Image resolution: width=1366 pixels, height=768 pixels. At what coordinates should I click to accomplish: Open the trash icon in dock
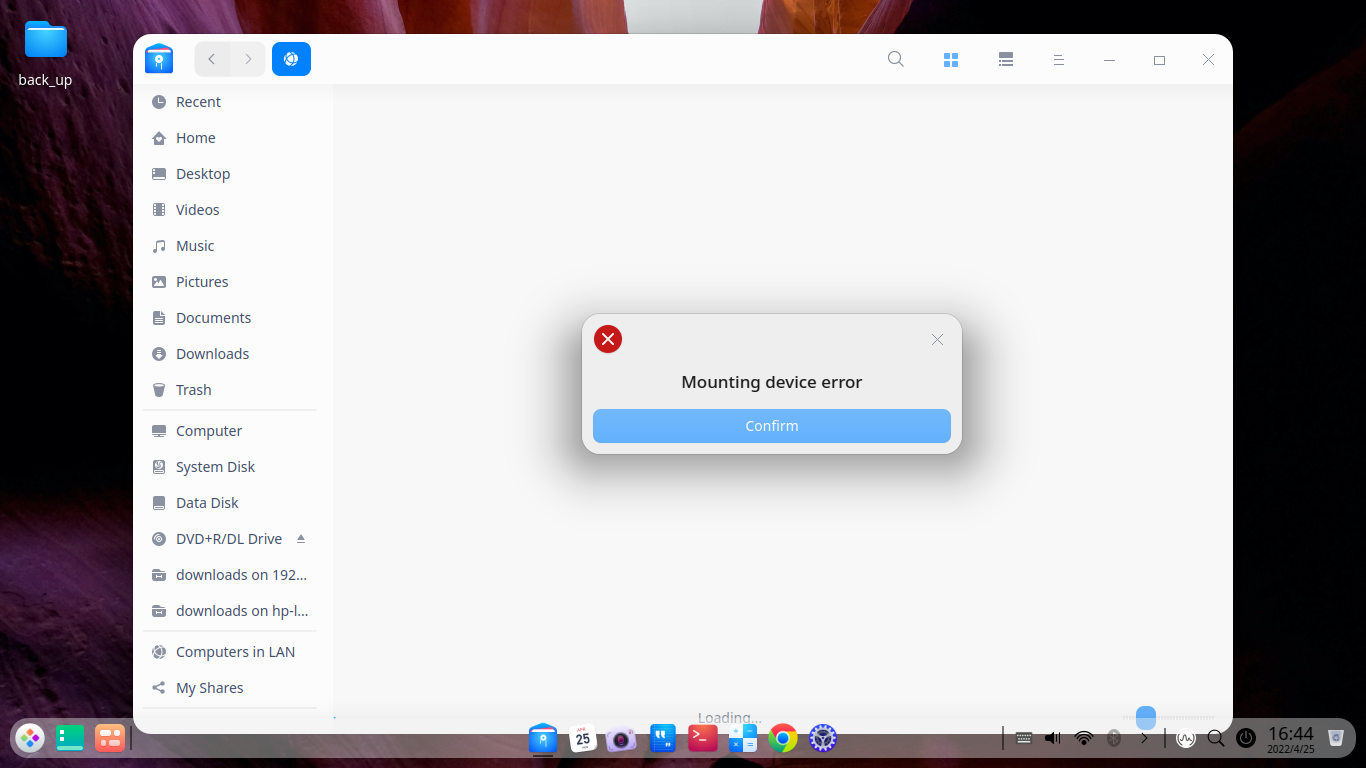tap(1336, 739)
